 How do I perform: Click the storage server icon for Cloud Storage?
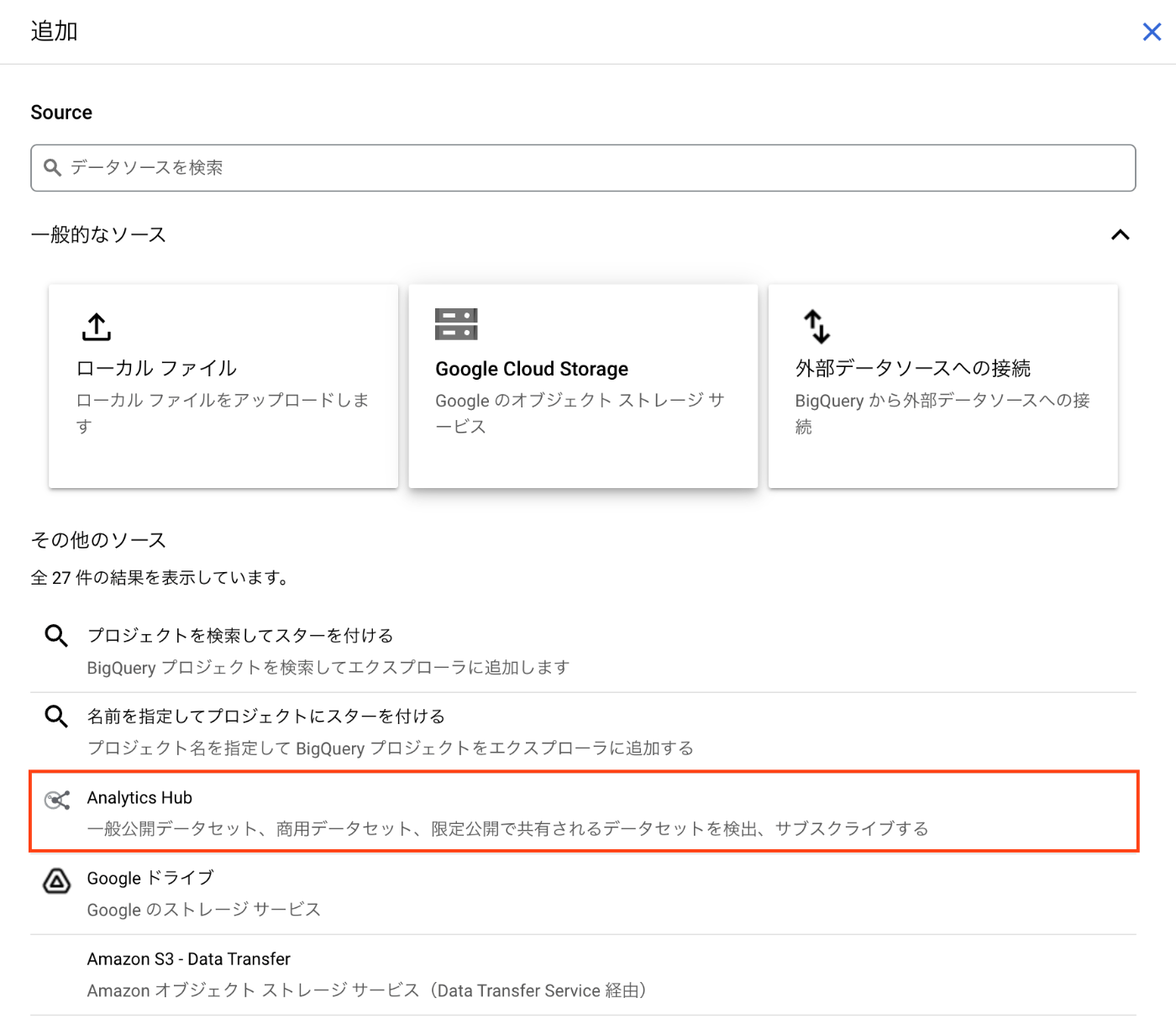(456, 324)
